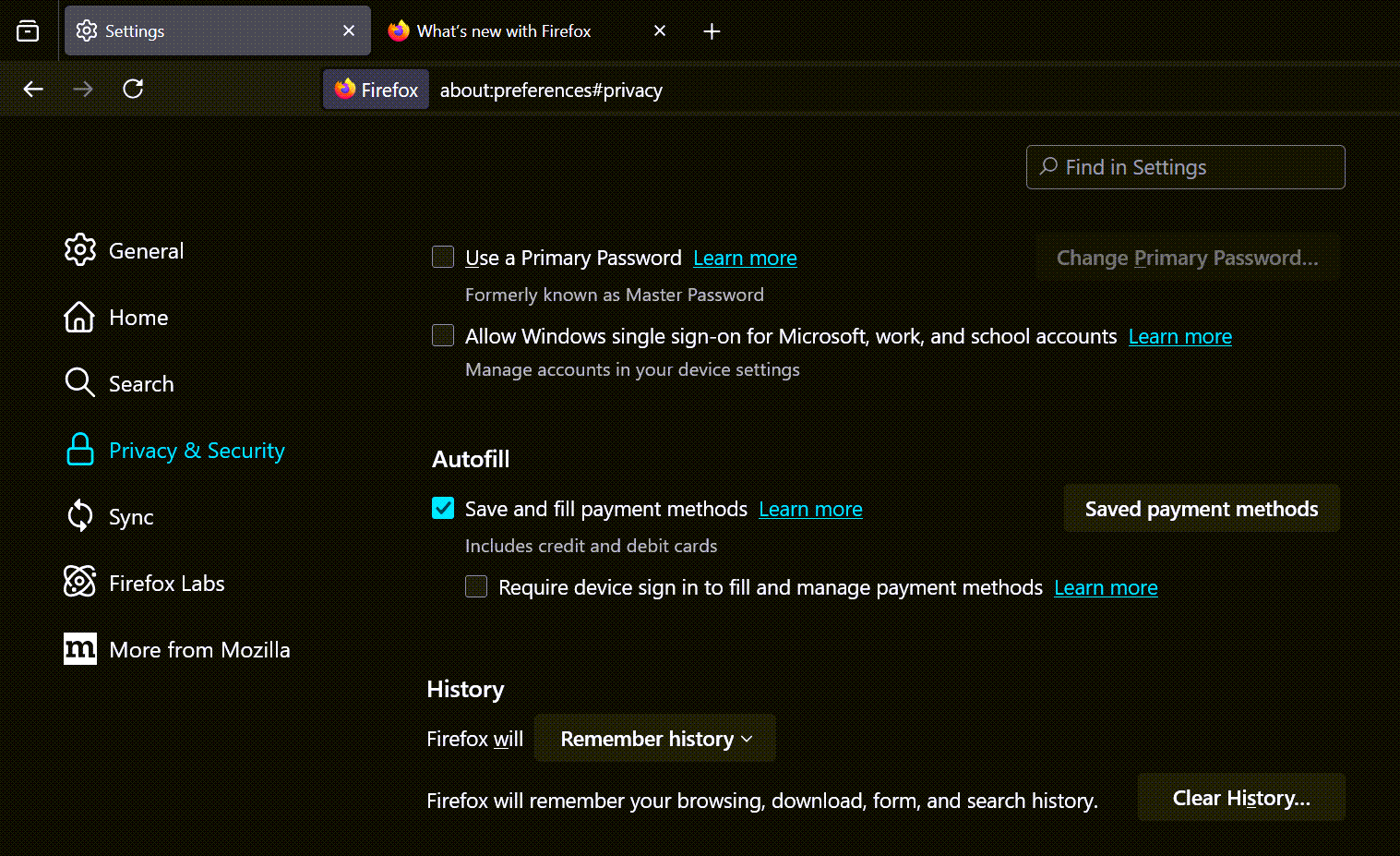Viewport: 1400px width, 856px height.
Task: Click the address bar URL about:preferences#privacy
Action: point(551,90)
